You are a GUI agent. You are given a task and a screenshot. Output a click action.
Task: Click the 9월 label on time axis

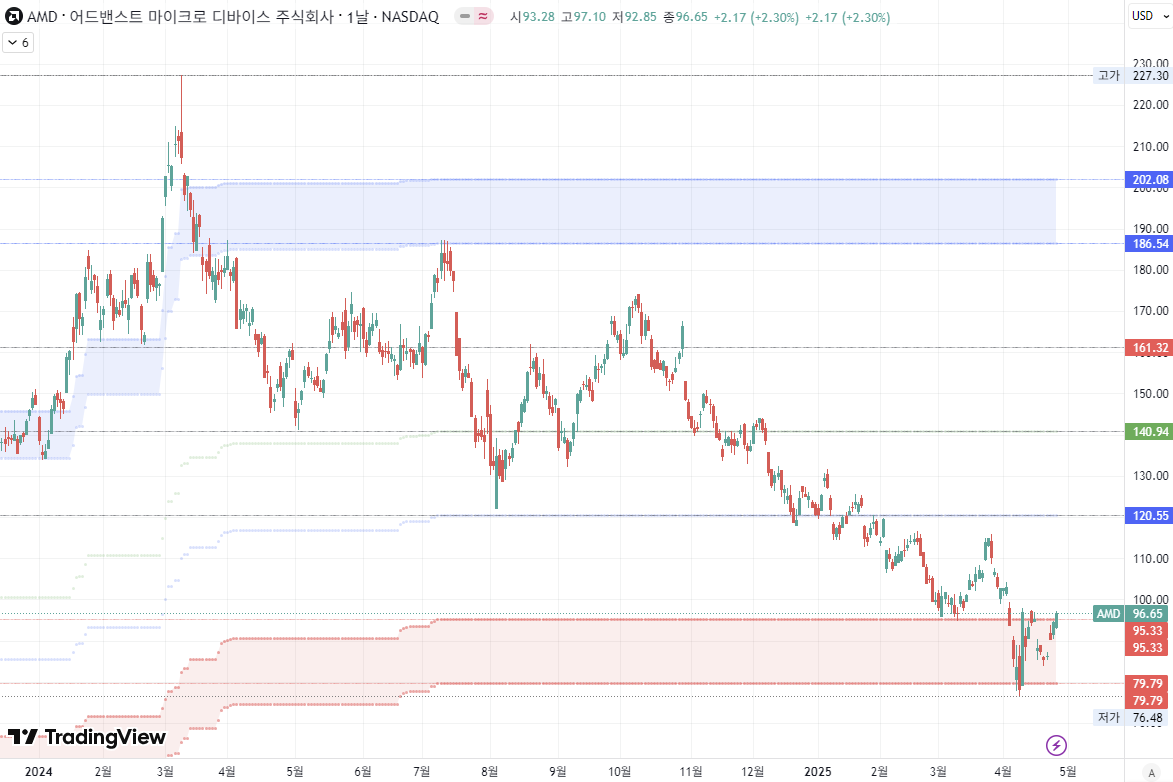click(x=557, y=772)
